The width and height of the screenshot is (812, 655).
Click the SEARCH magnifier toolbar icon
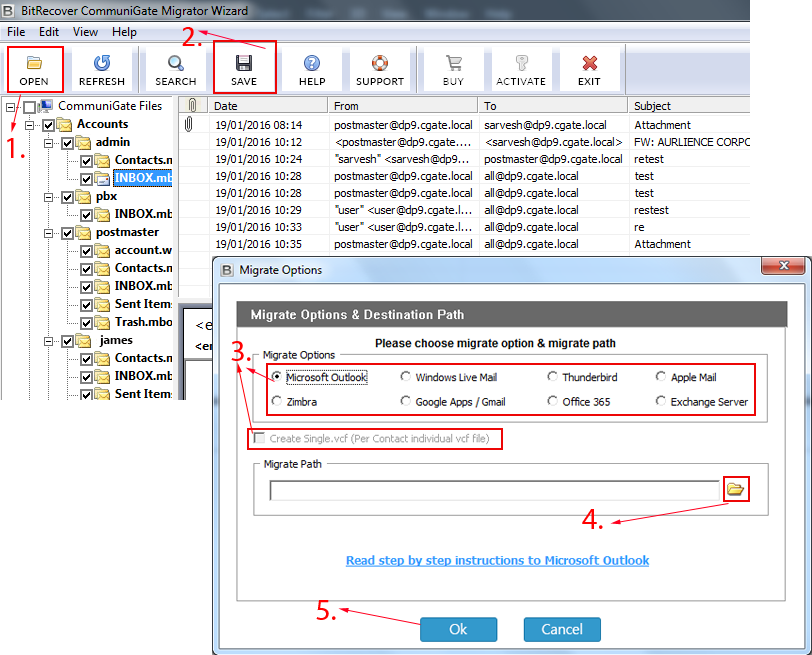coord(176,63)
